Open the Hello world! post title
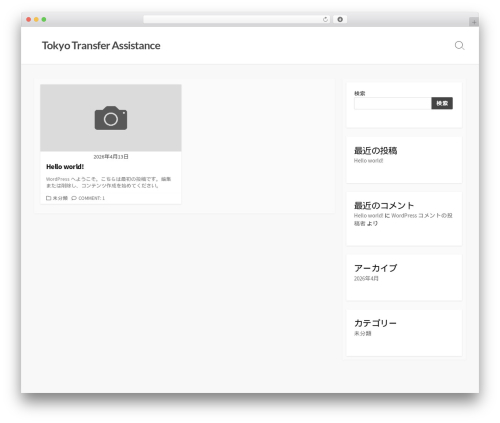500x423 pixels. coord(65,167)
